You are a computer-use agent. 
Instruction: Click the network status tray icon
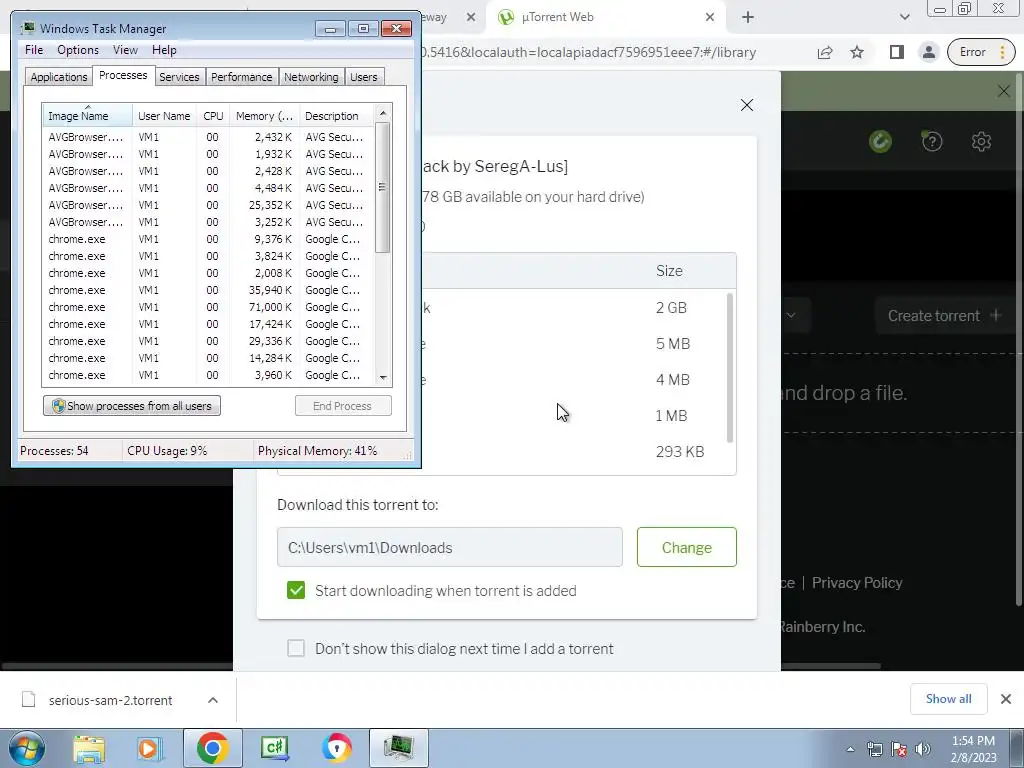pyautogui.click(x=874, y=749)
